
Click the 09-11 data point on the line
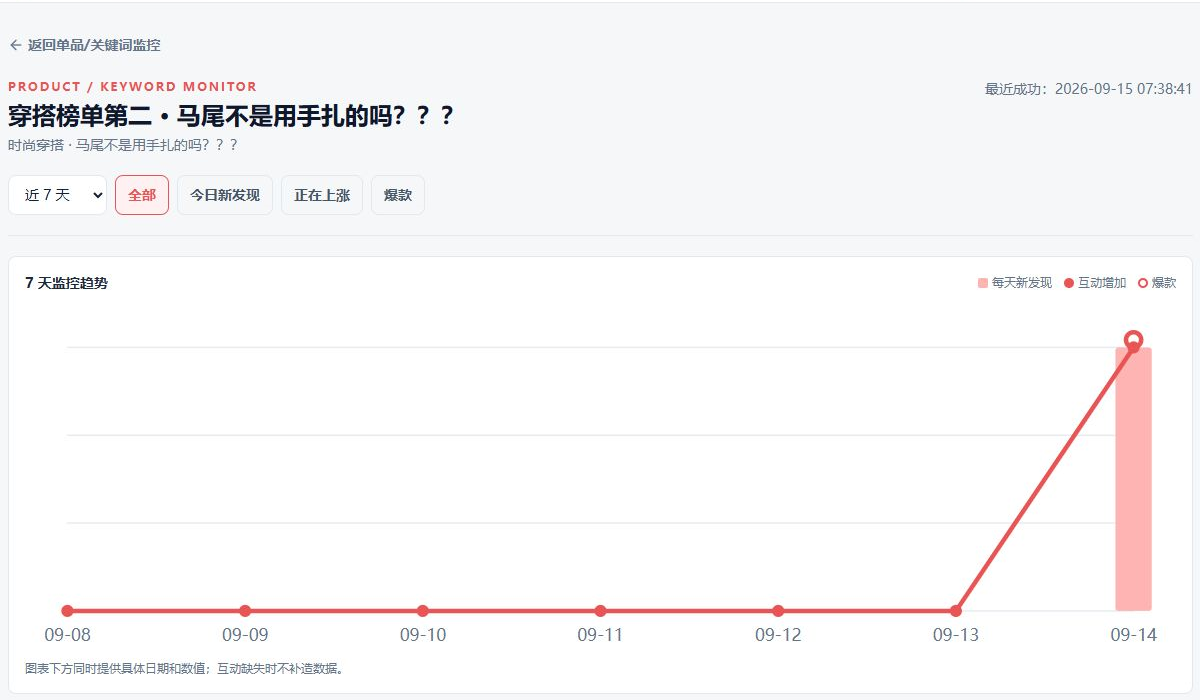coord(600,611)
